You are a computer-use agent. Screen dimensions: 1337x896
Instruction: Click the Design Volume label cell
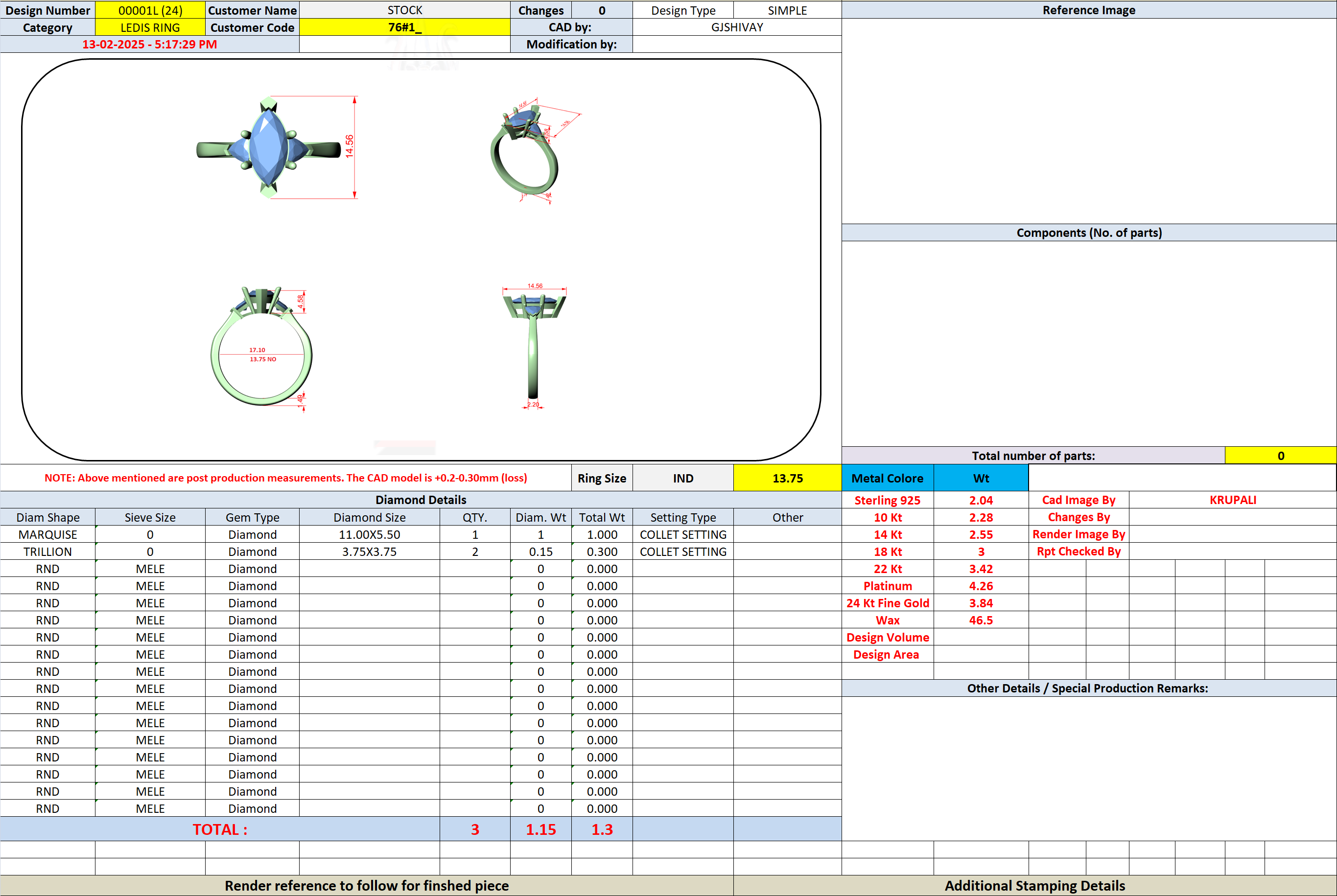(887, 637)
